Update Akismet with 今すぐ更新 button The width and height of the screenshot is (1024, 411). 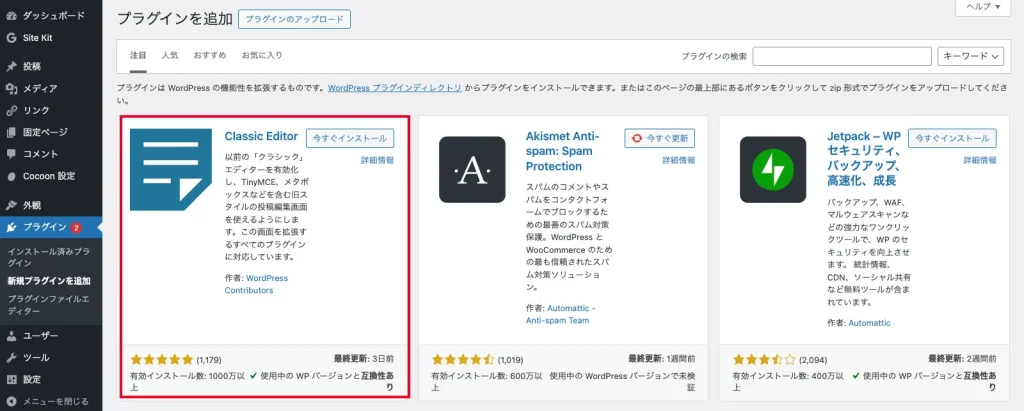point(660,139)
